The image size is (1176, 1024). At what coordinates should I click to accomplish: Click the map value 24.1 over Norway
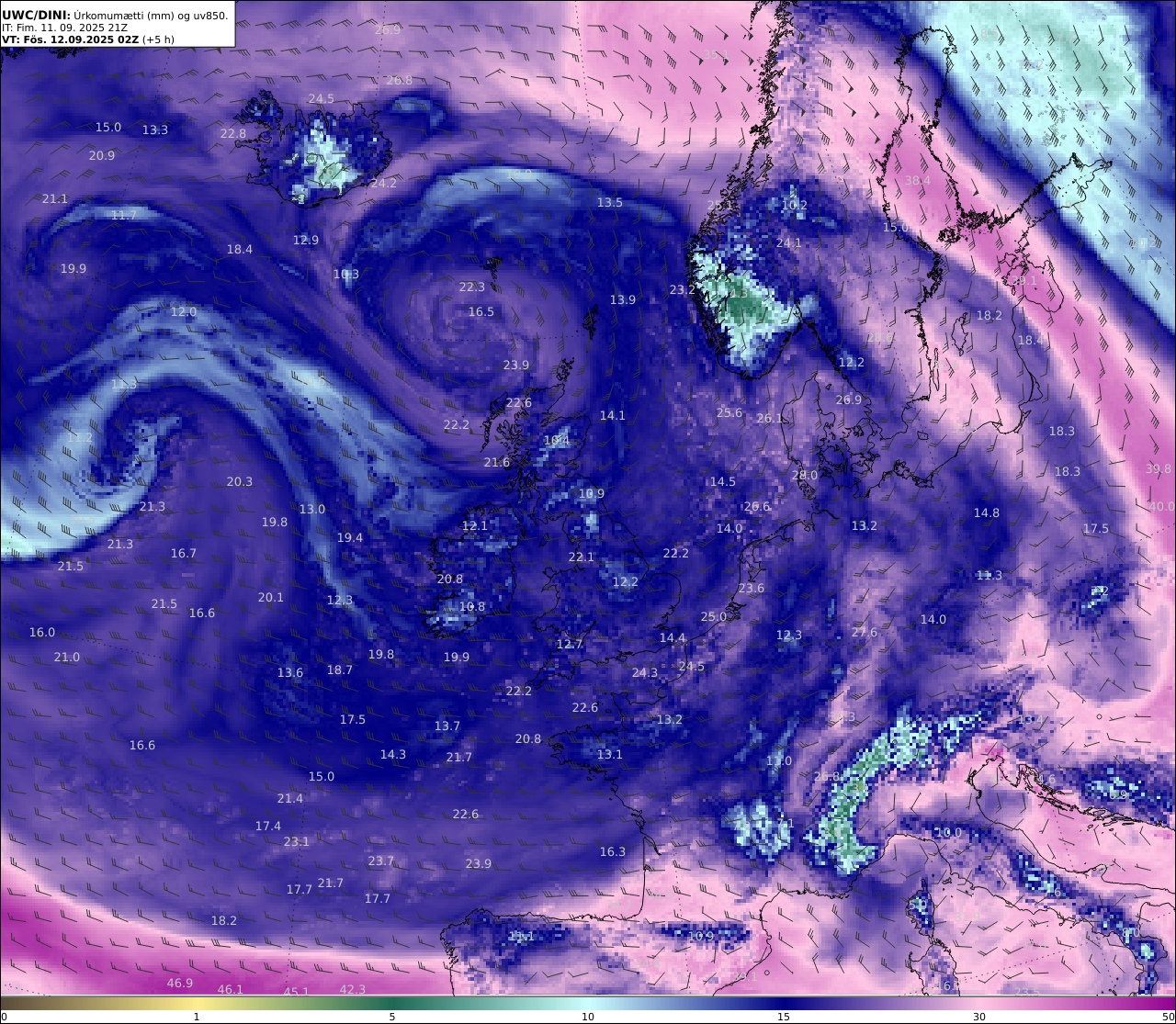tap(789, 243)
